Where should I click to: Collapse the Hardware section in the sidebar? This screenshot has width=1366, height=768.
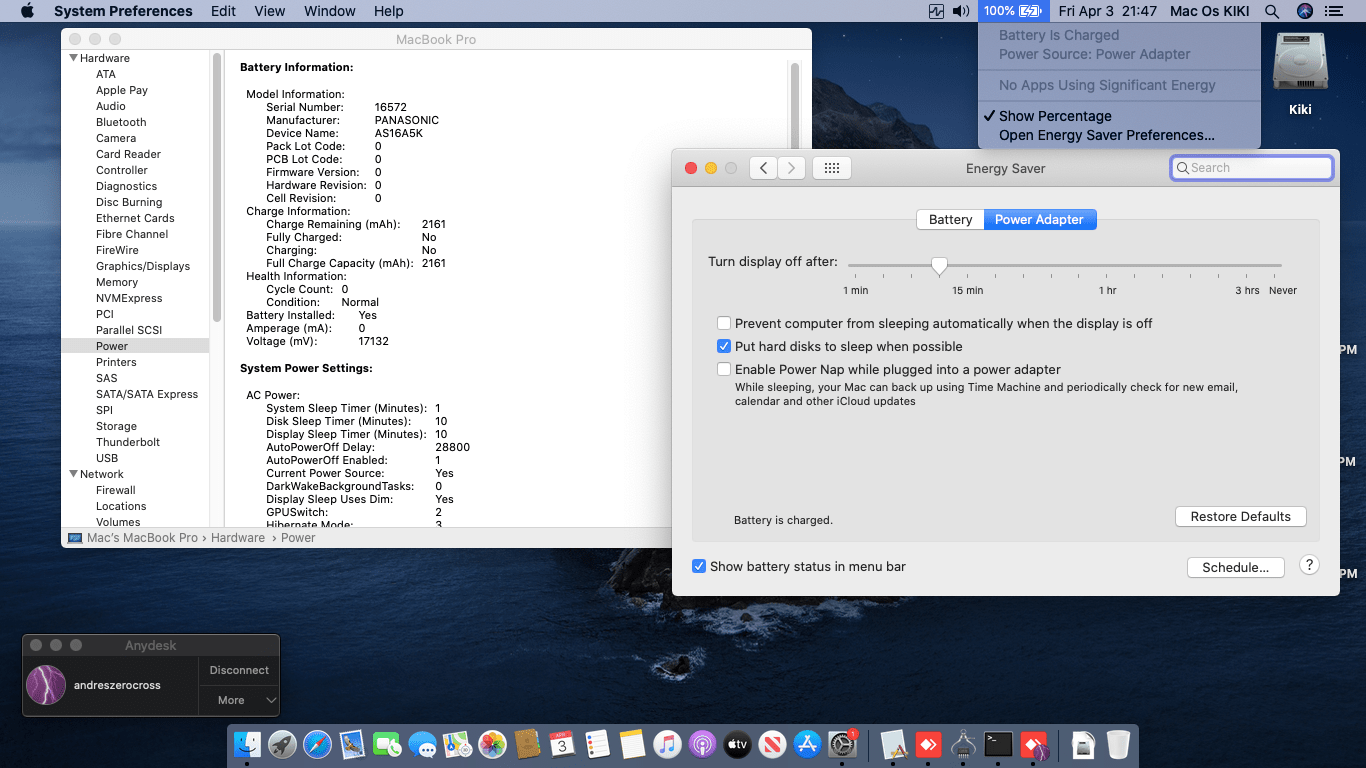coord(72,58)
